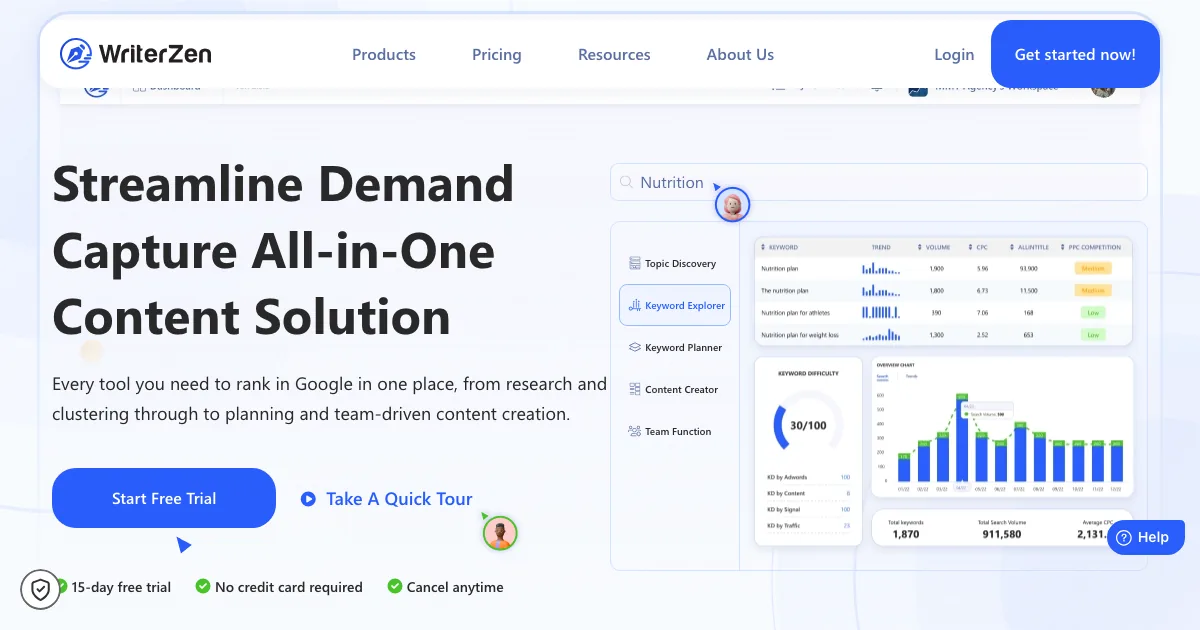
Task: Click the magnifier icon in Nutrition search
Action: point(626,183)
